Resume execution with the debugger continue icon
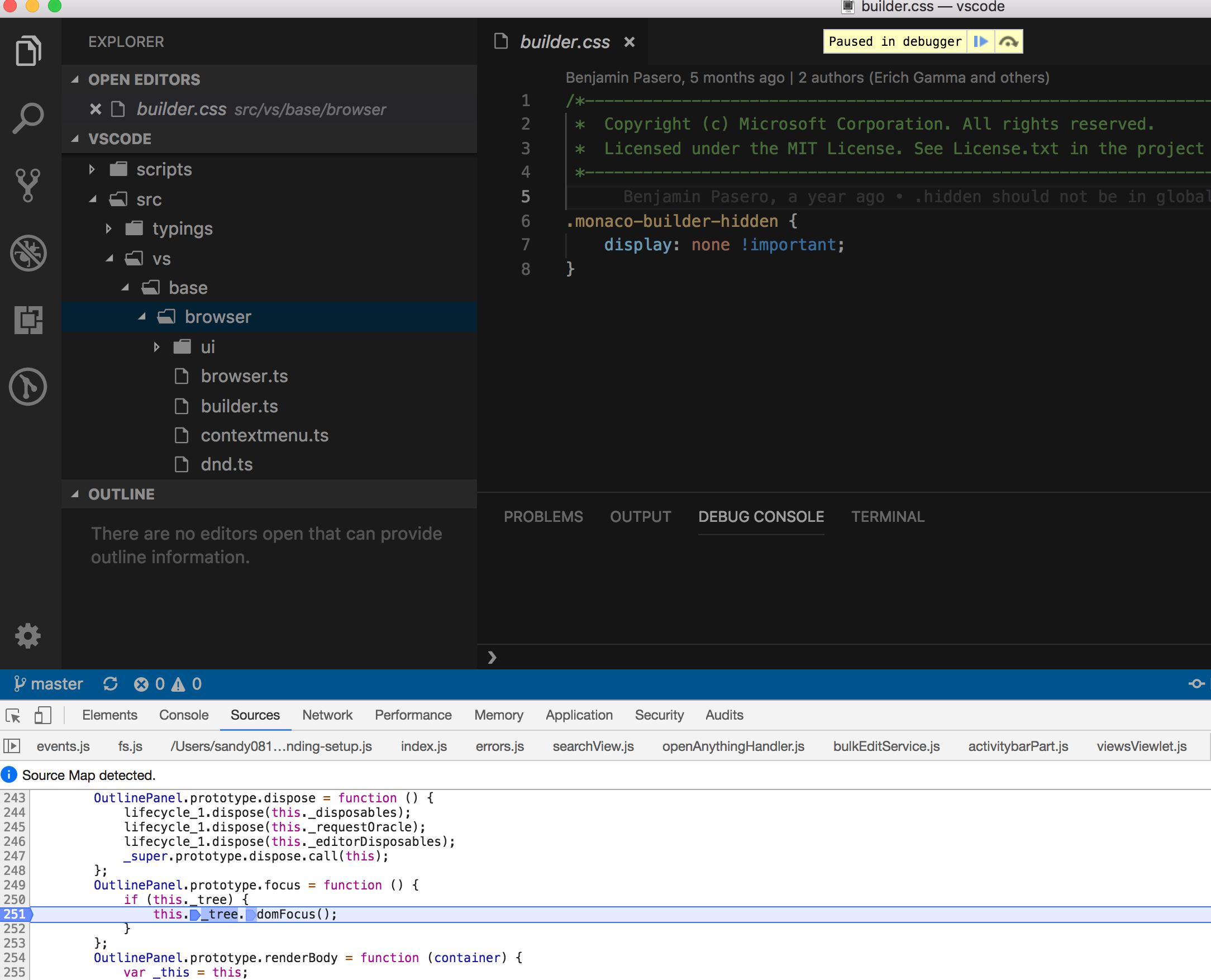Image resolution: width=1211 pixels, height=980 pixels. [x=981, y=41]
